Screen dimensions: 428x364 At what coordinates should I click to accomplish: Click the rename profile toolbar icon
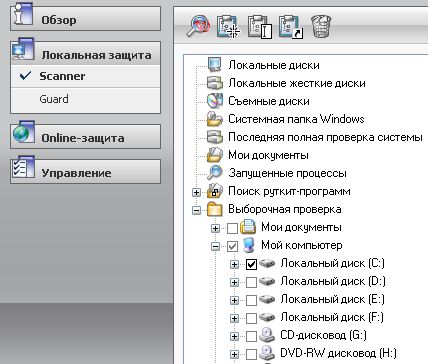260,27
